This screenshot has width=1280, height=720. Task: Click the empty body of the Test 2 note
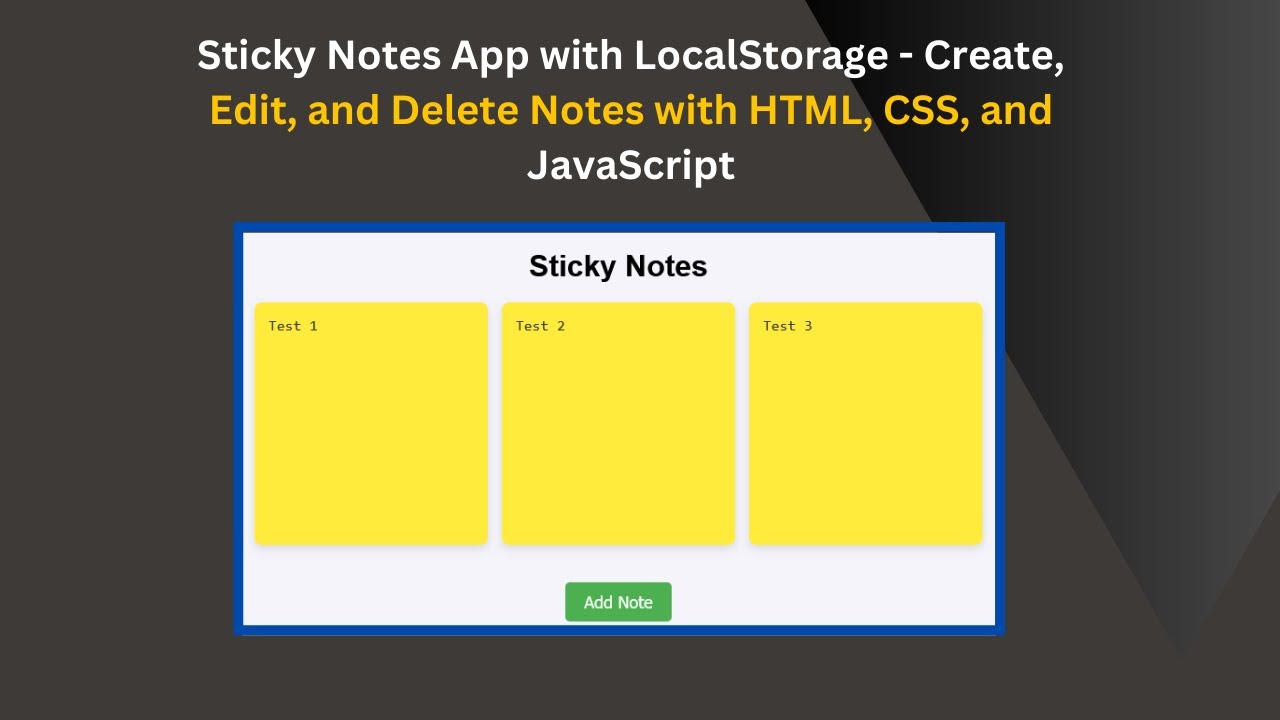pos(618,440)
